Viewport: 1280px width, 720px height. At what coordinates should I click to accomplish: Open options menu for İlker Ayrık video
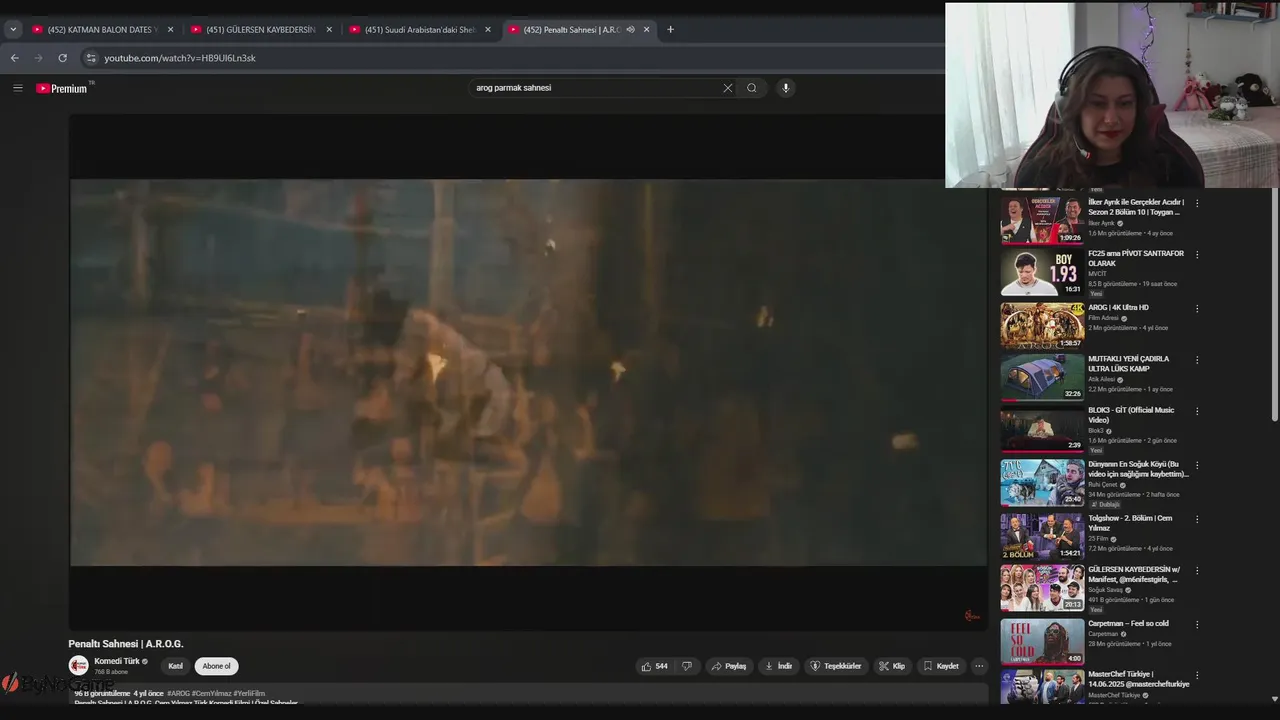pos(1197,203)
